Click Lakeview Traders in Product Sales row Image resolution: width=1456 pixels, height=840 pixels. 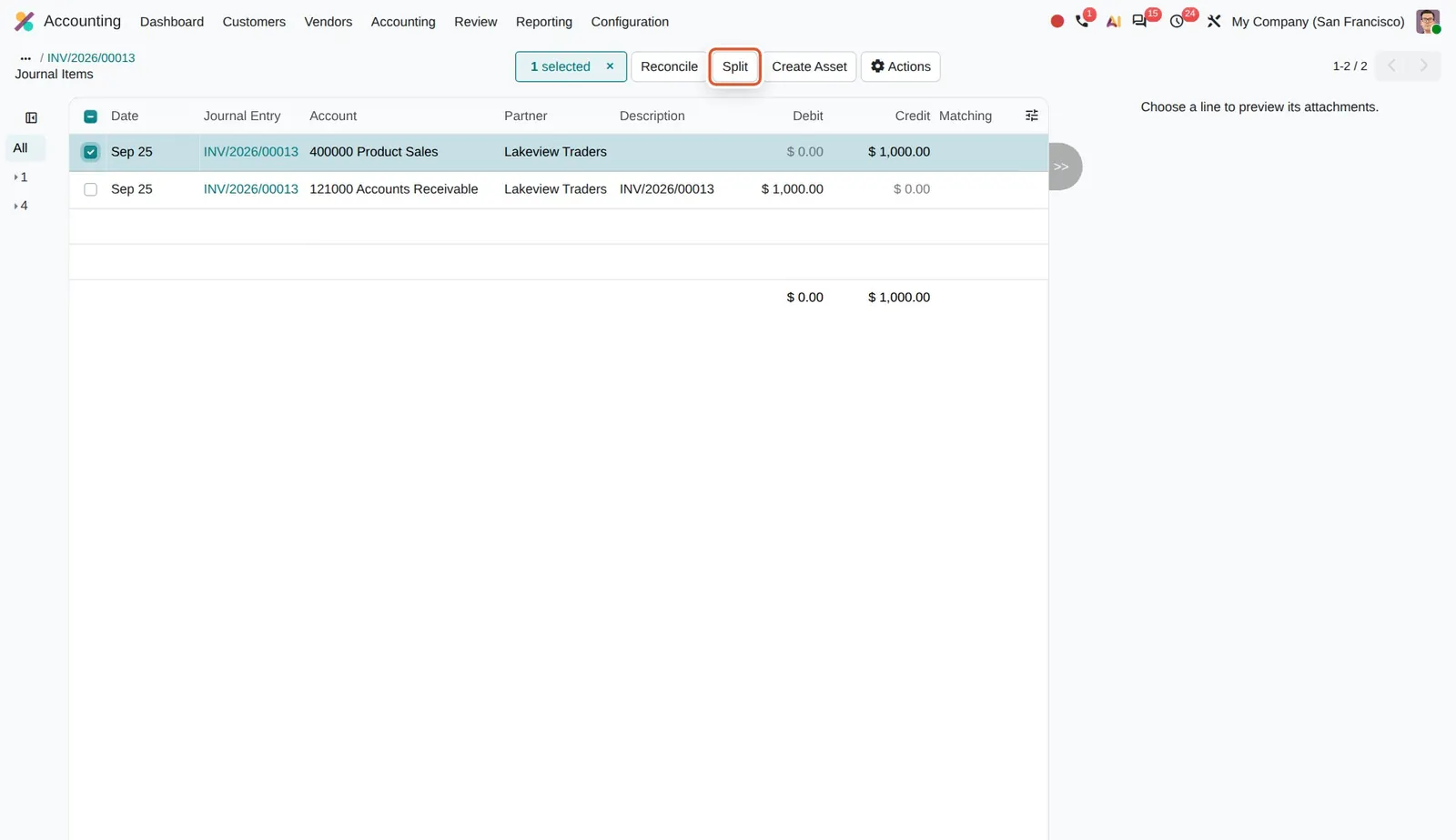pos(555,151)
